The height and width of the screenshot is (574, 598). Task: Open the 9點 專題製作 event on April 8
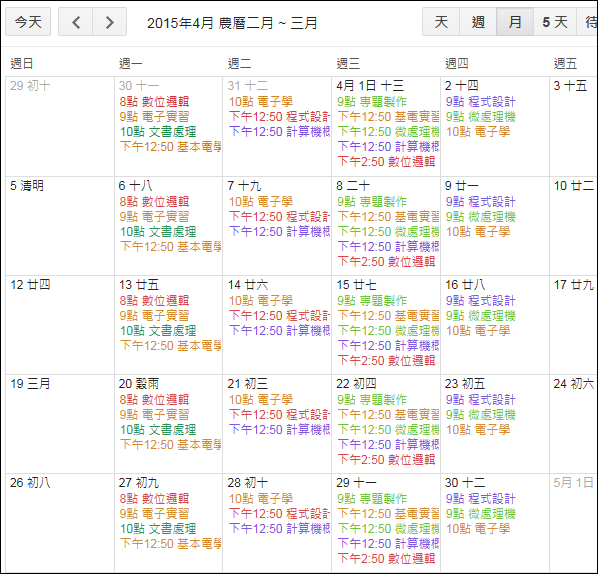(x=372, y=202)
